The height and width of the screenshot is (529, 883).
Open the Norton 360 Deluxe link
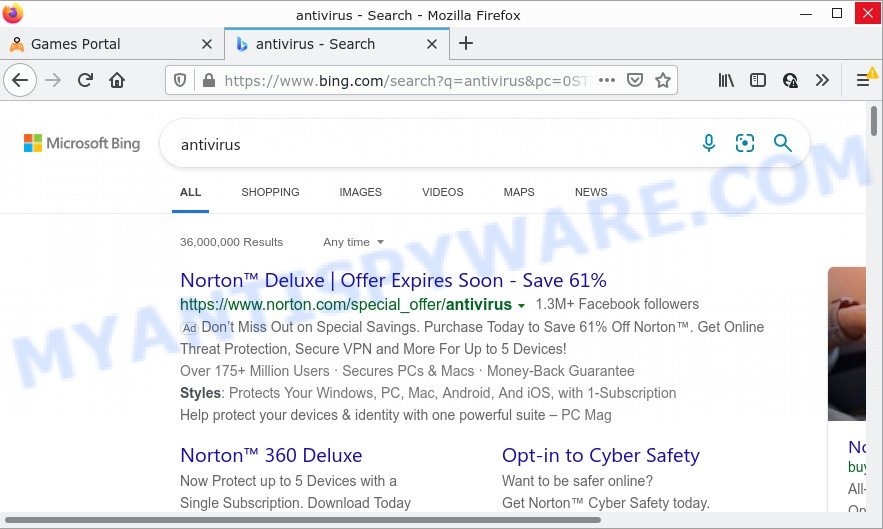pyautogui.click(x=271, y=455)
